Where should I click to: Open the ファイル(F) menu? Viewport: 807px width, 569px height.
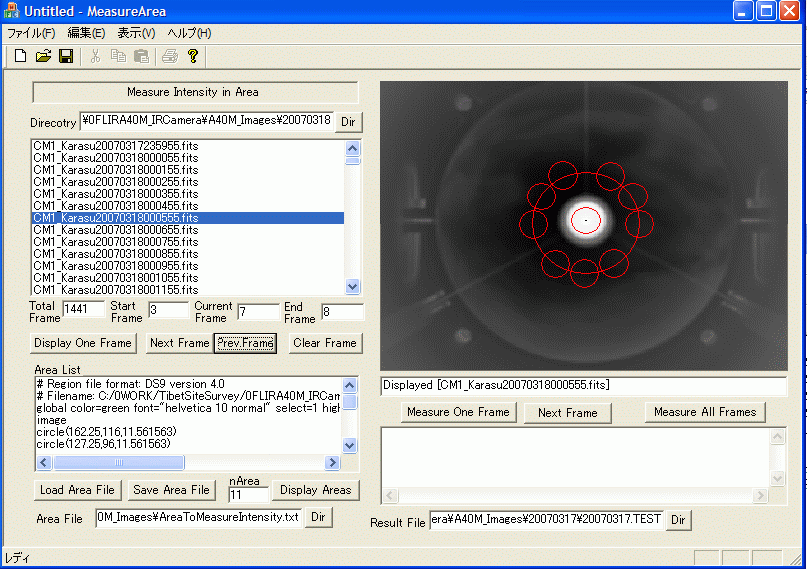coord(31,33)
